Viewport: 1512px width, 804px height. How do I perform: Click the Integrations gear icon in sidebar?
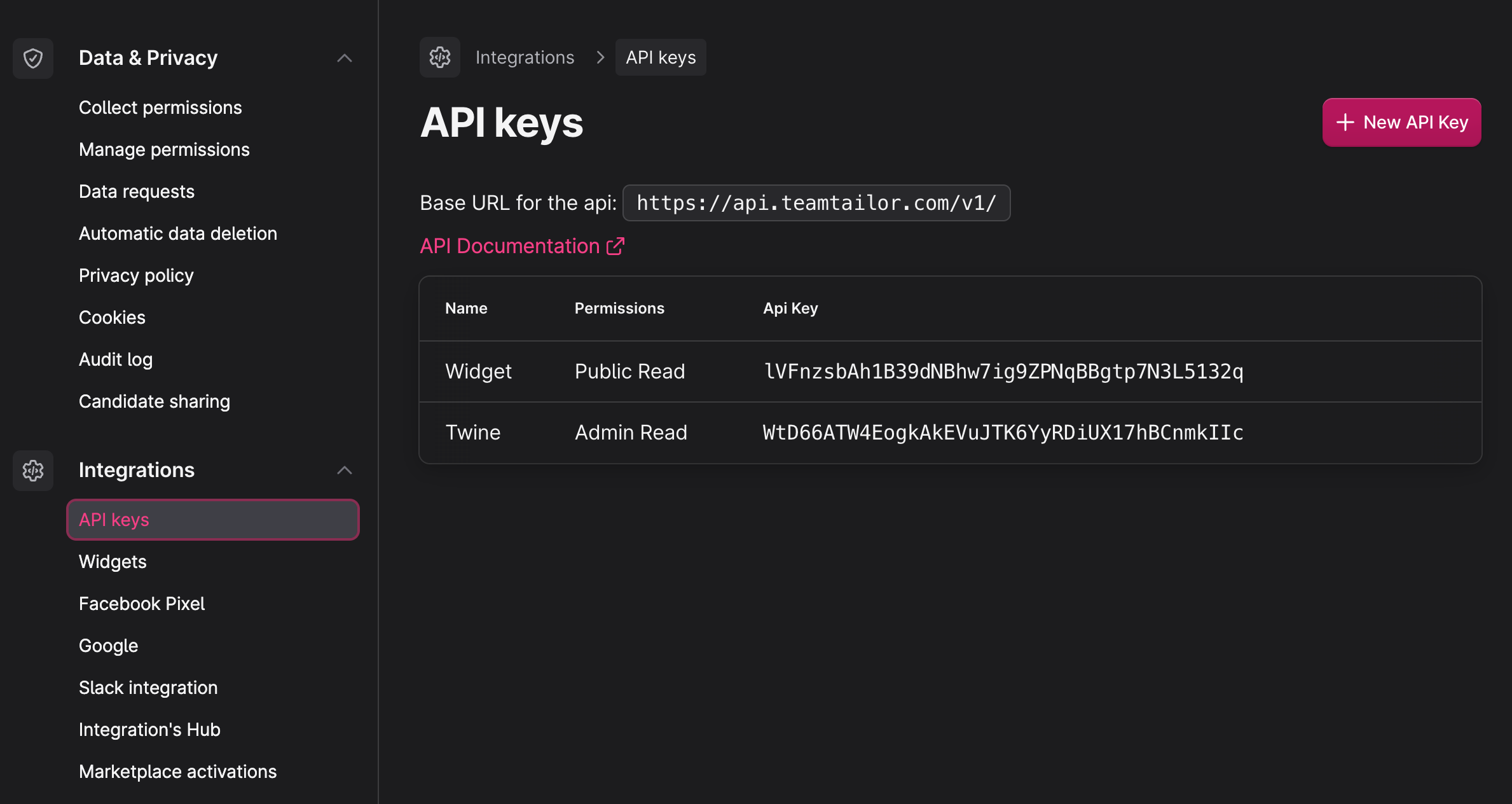33,470
